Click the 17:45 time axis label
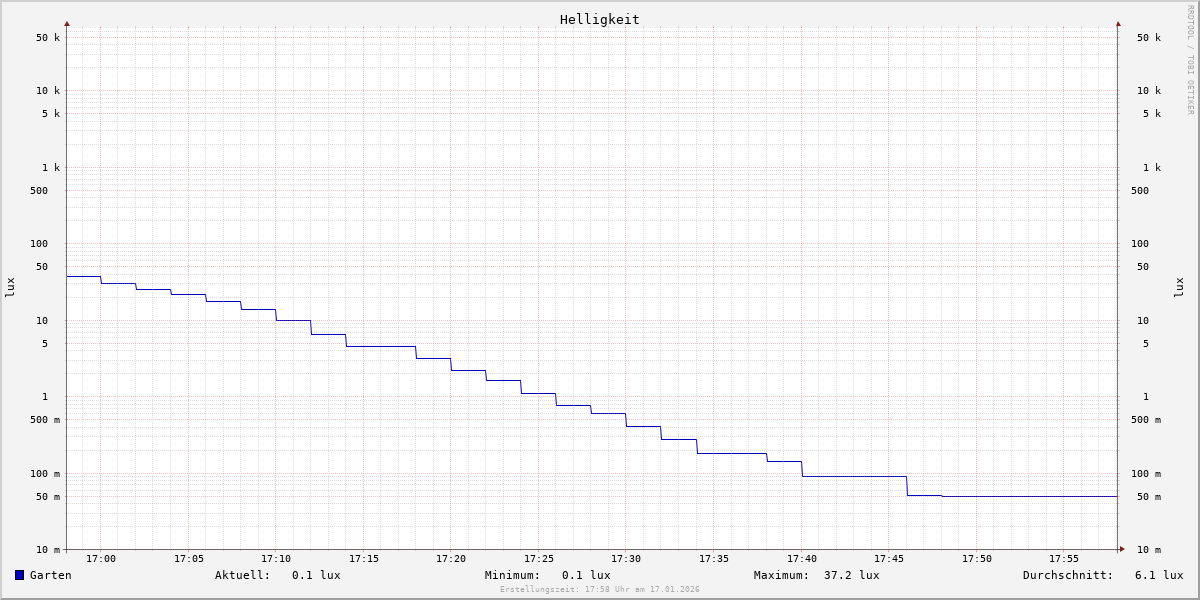1200x600 pixels. [889, 558]
